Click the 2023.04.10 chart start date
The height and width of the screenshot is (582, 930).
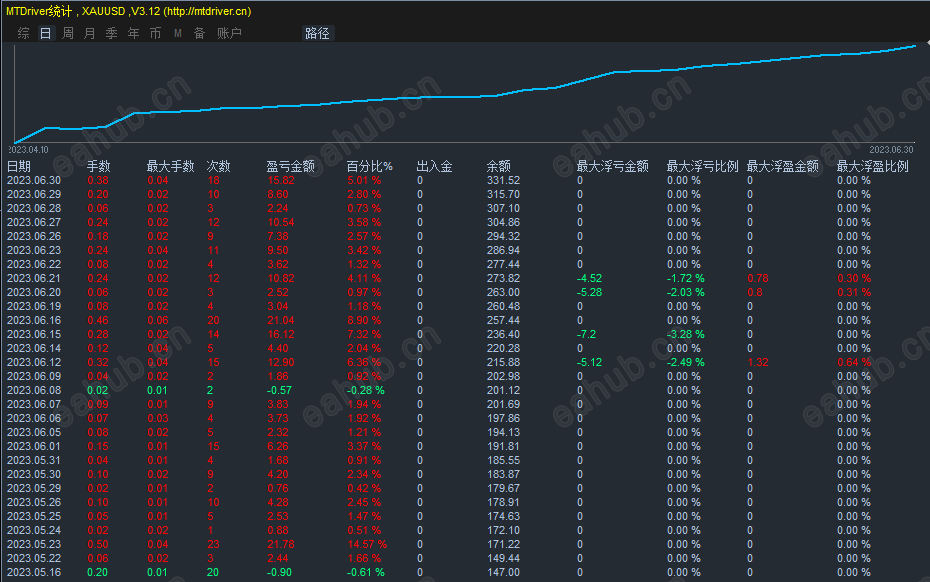pos(28,150)
